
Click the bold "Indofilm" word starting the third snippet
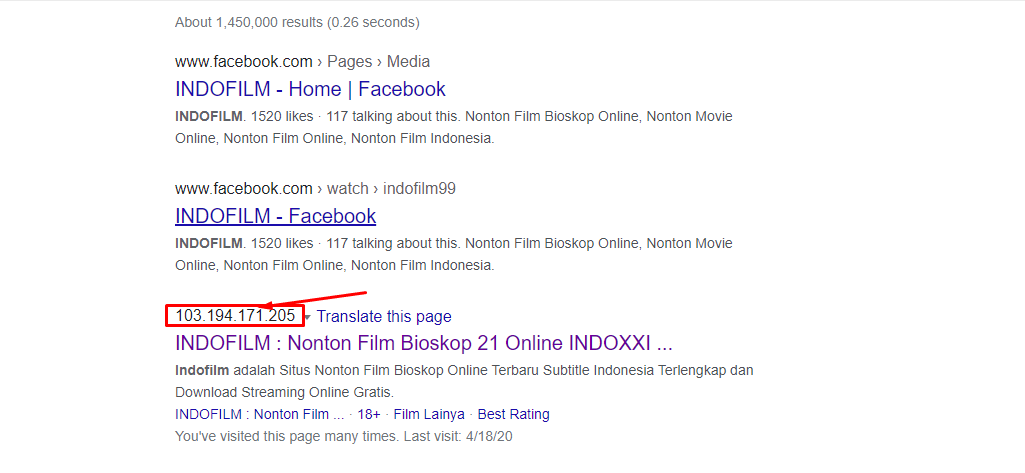[x=195, y=370]
